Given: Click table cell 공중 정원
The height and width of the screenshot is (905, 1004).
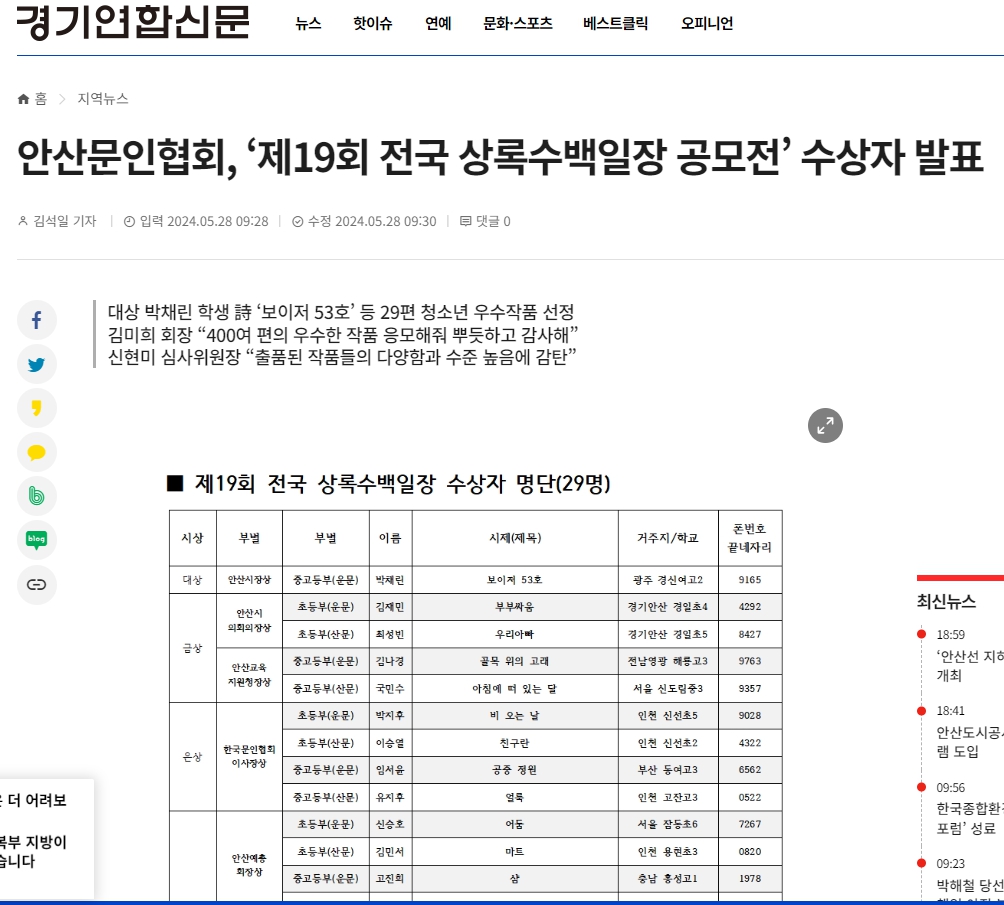Looking at the screenshot, I should 515,770.
